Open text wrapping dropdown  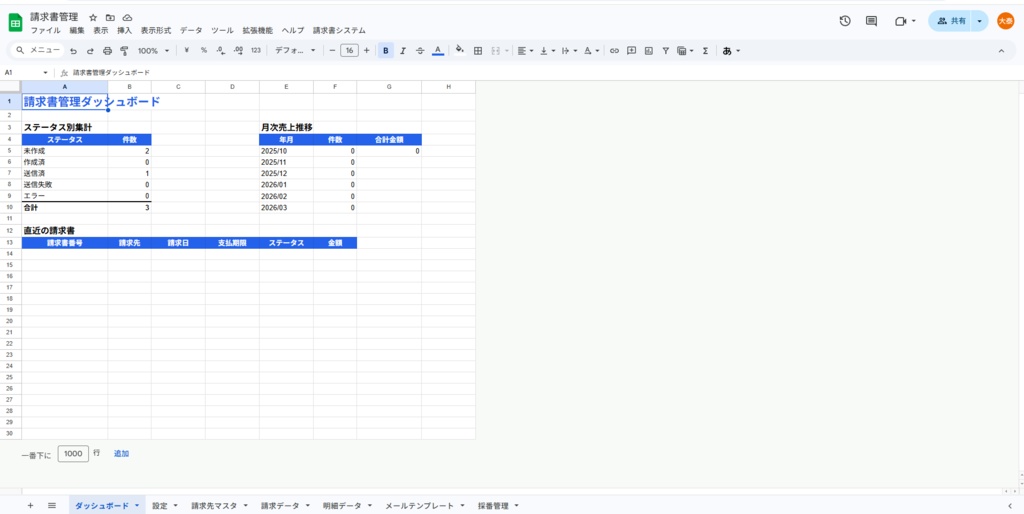(569, 50)
